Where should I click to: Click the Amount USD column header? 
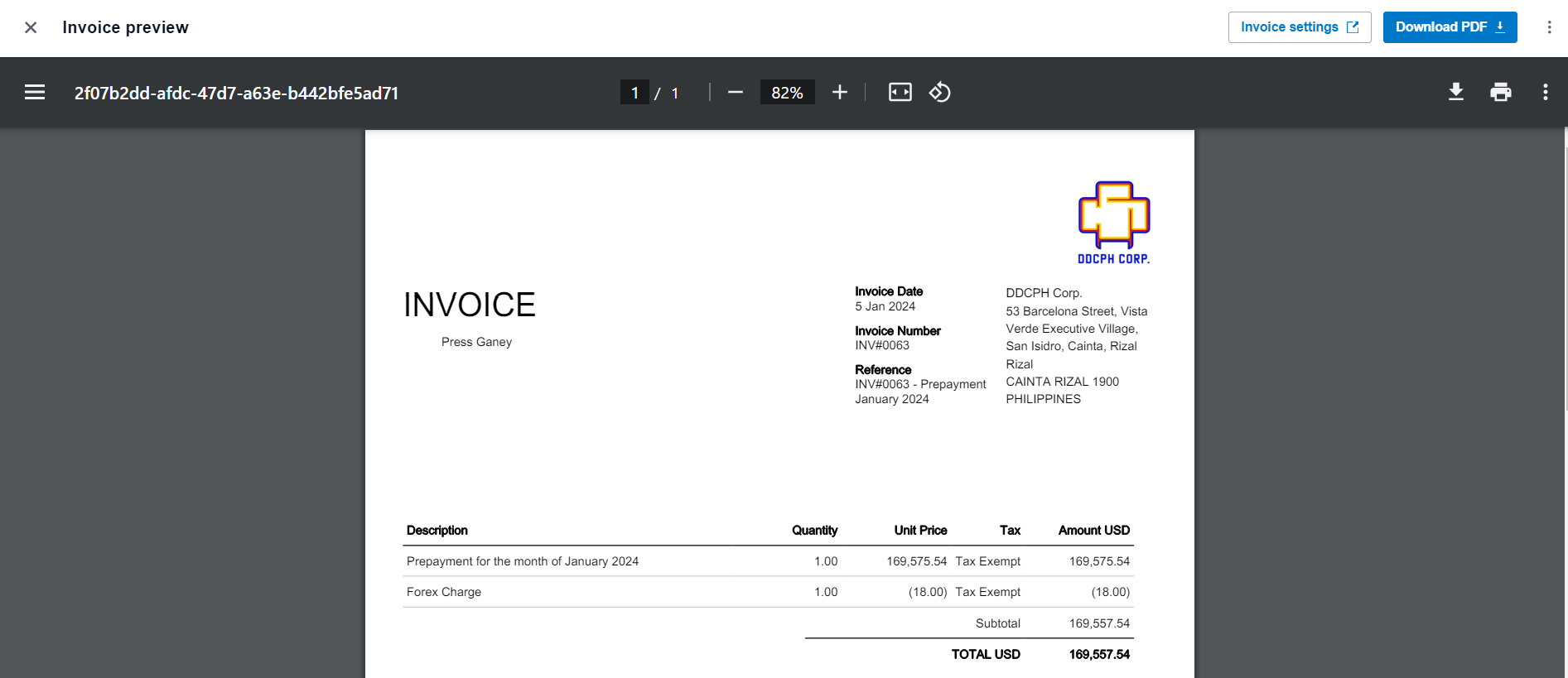(1094, 531)
